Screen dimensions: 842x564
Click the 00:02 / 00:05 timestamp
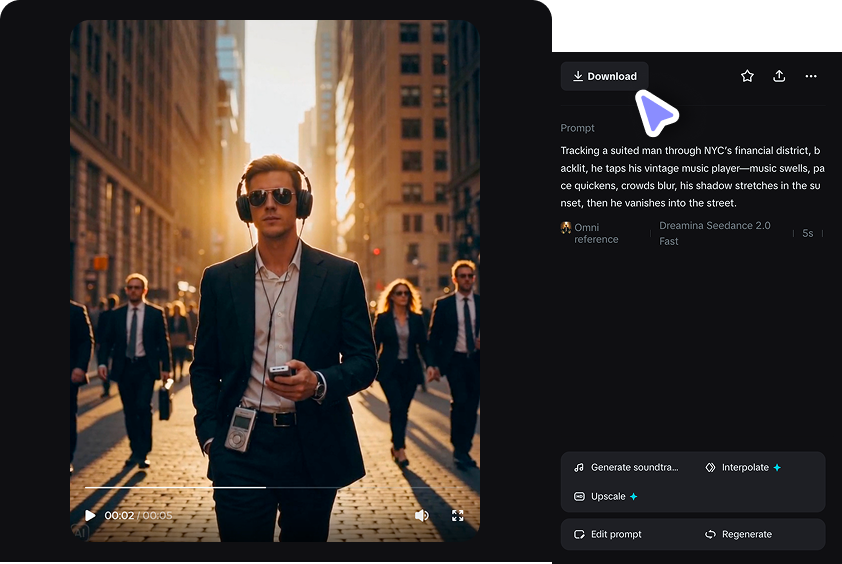coord(139,516)
